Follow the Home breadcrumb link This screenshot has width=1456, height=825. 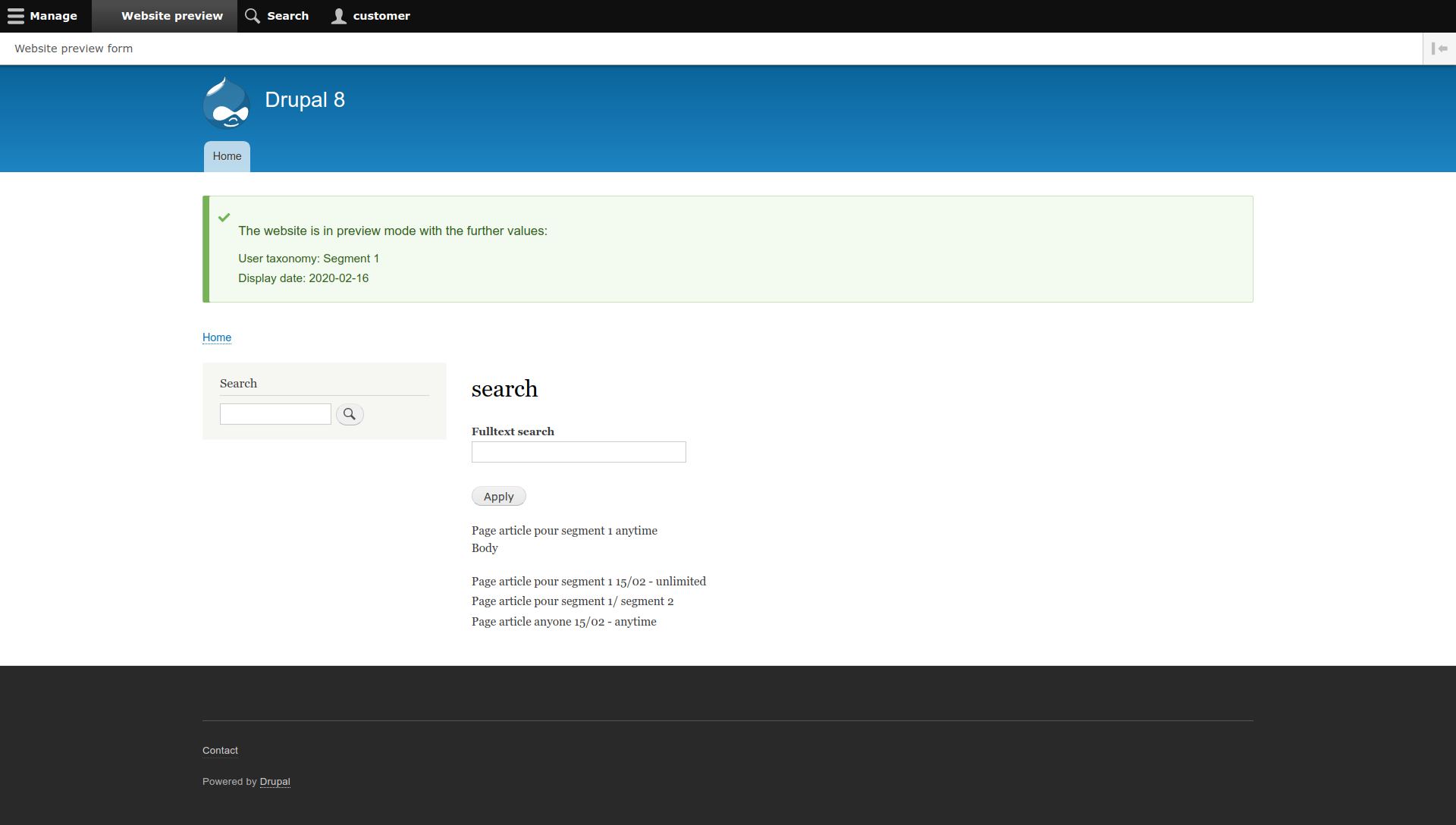pyautogui.click(x=216, y=337)
